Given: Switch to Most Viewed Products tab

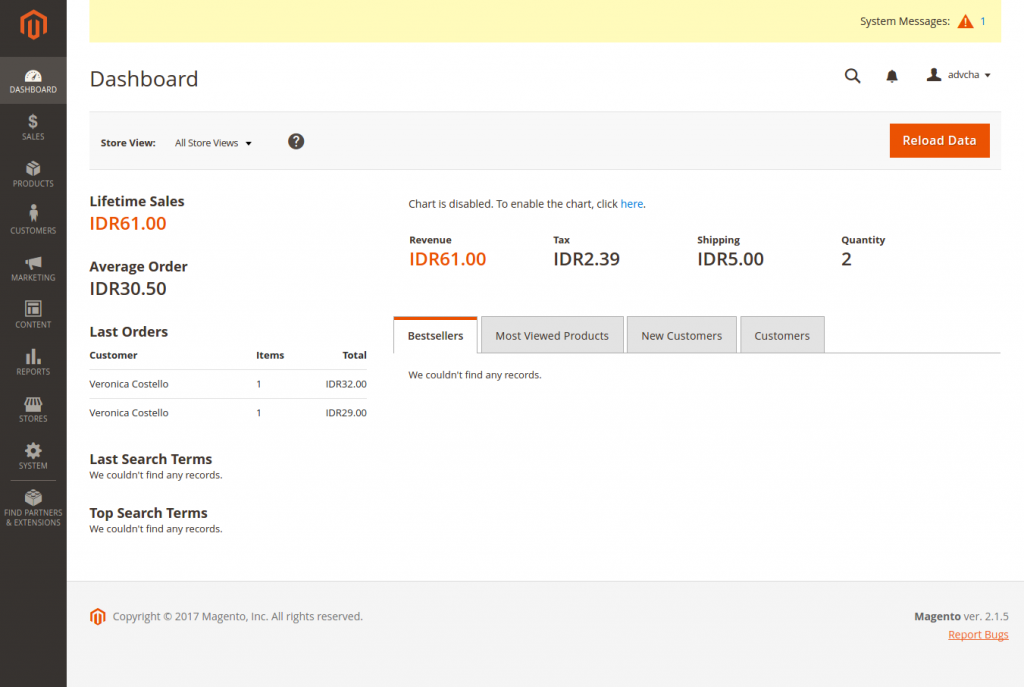Looking at the screenshot, I should point(552,336).
